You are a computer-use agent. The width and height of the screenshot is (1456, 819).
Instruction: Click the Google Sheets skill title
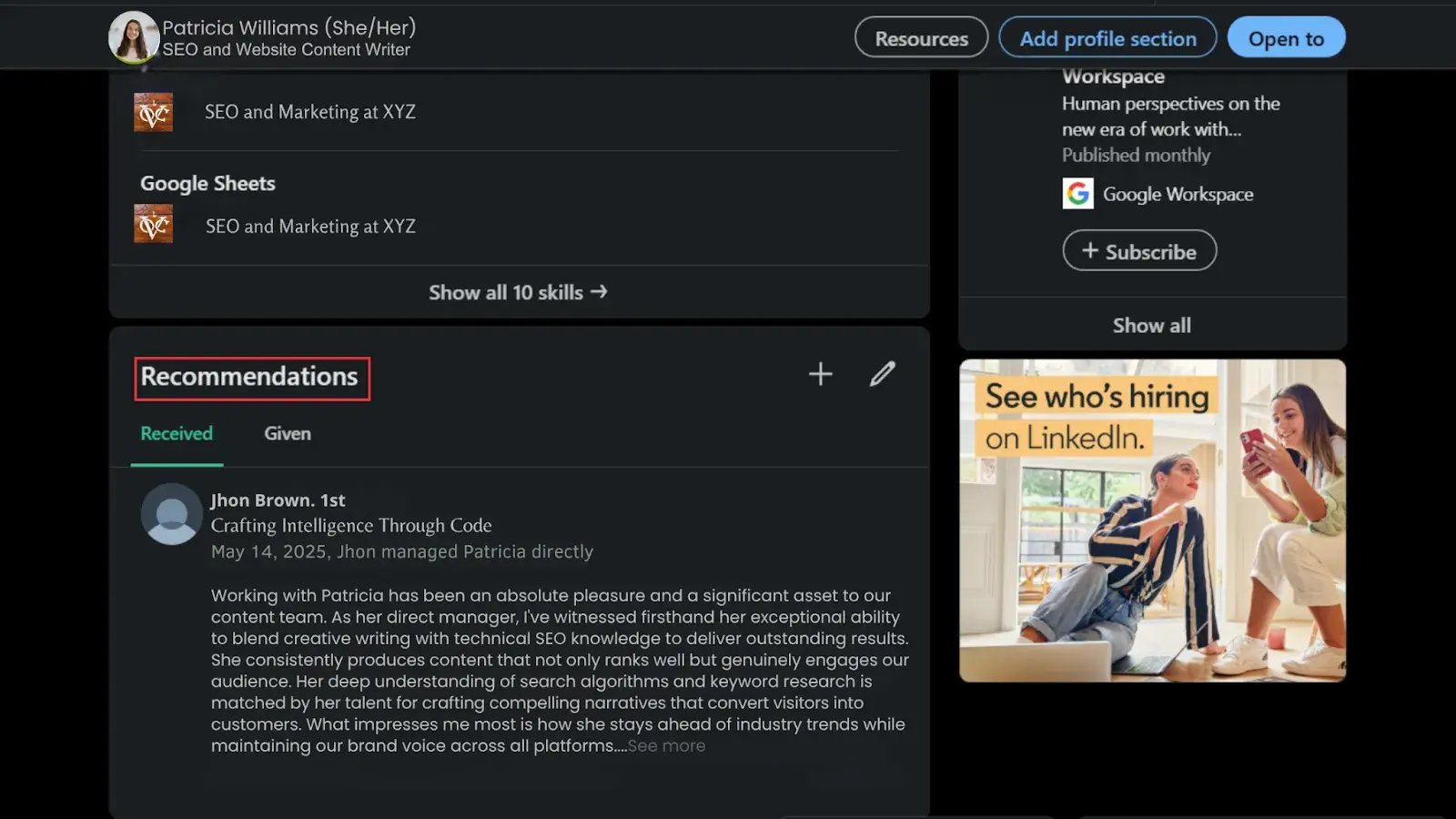(x=207, y=184)
